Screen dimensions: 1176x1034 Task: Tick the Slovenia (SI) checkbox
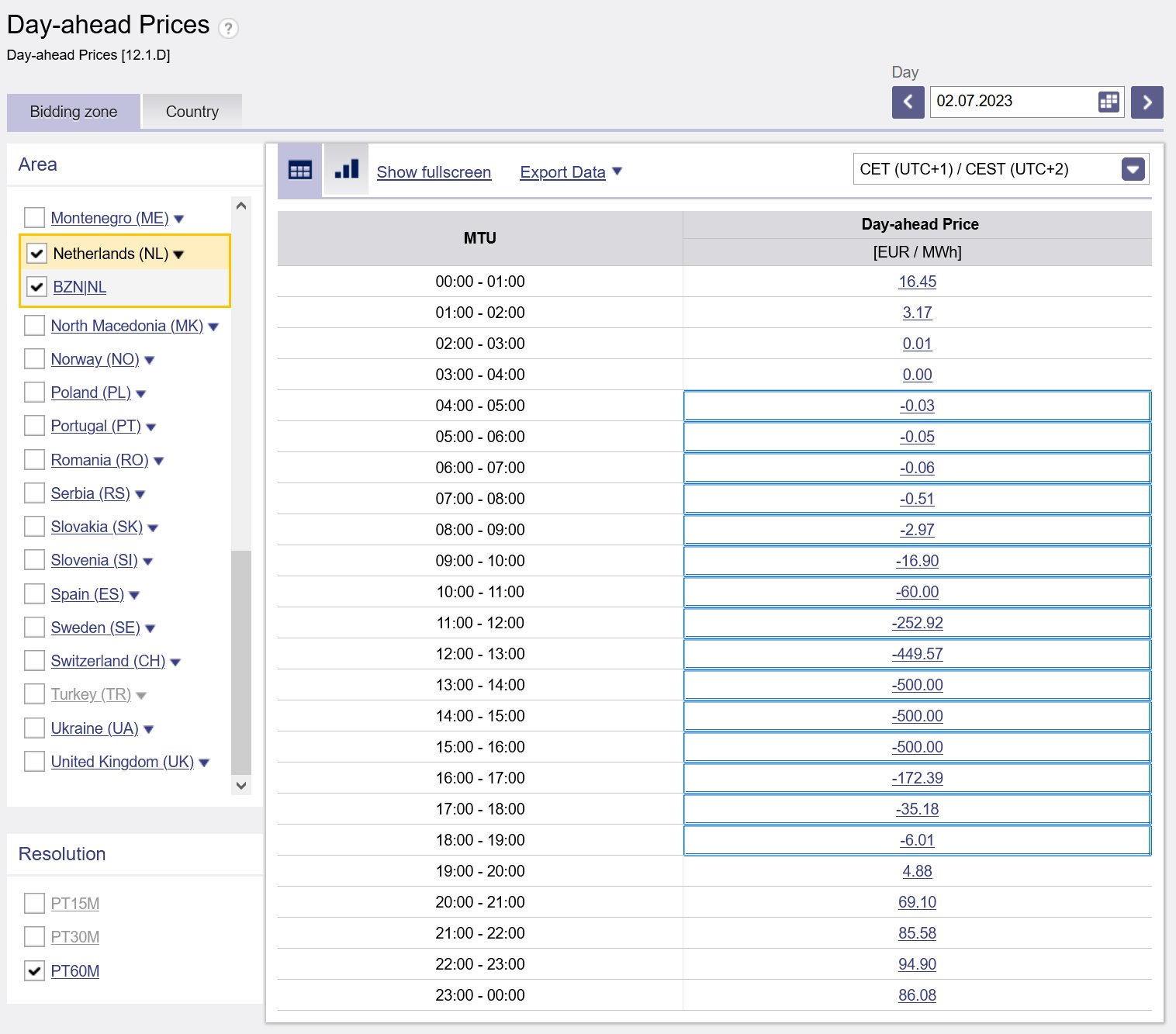point(34,559)
